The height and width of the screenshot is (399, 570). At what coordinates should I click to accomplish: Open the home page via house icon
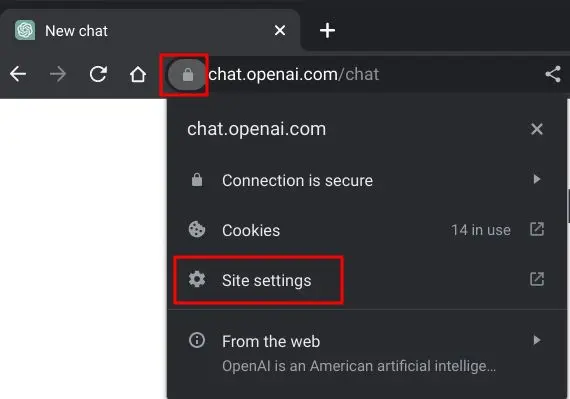[x=138, y=74]
